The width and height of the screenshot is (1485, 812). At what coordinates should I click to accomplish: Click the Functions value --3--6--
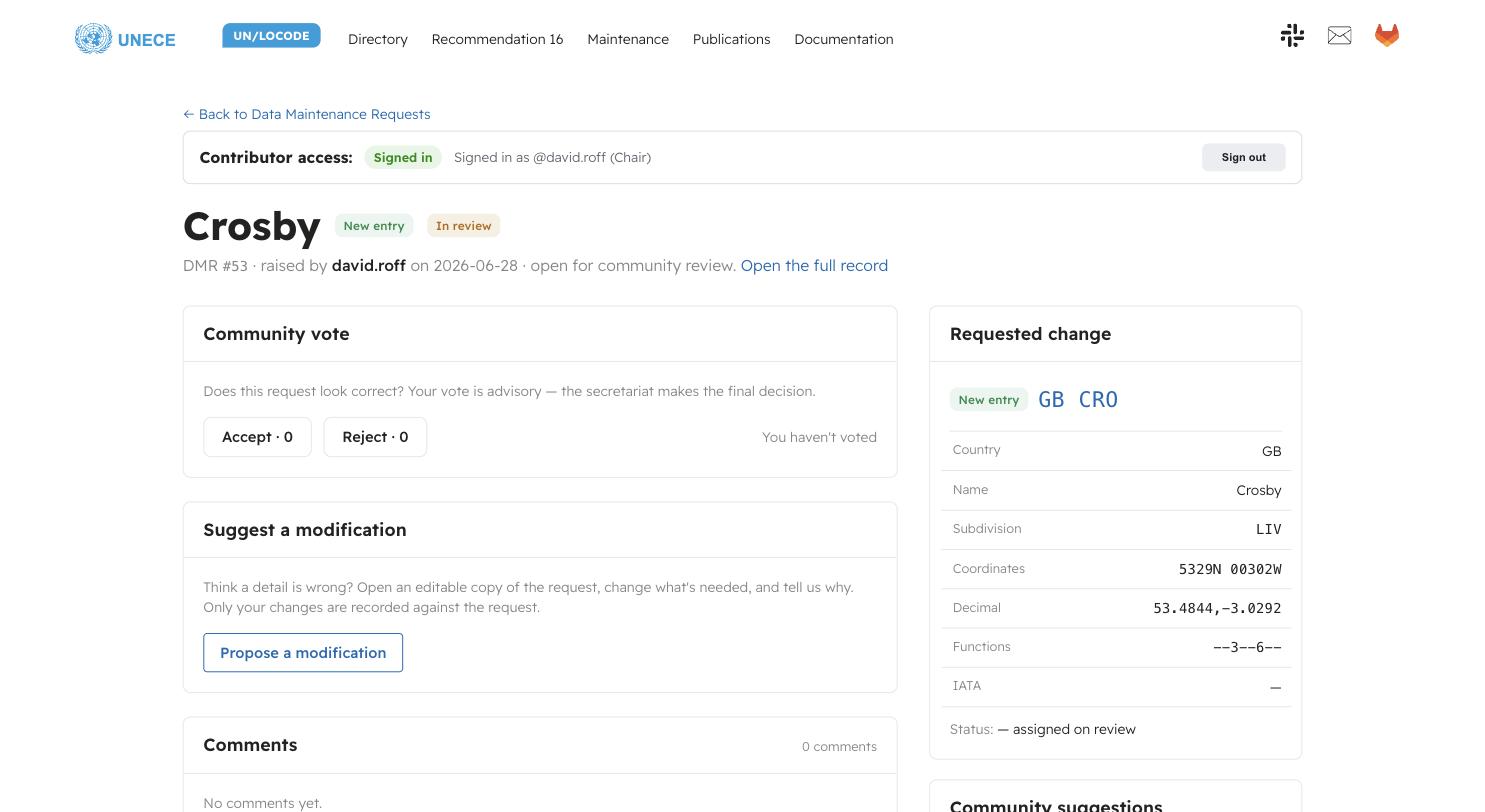pyautogui.click(x=1247, y=647)
